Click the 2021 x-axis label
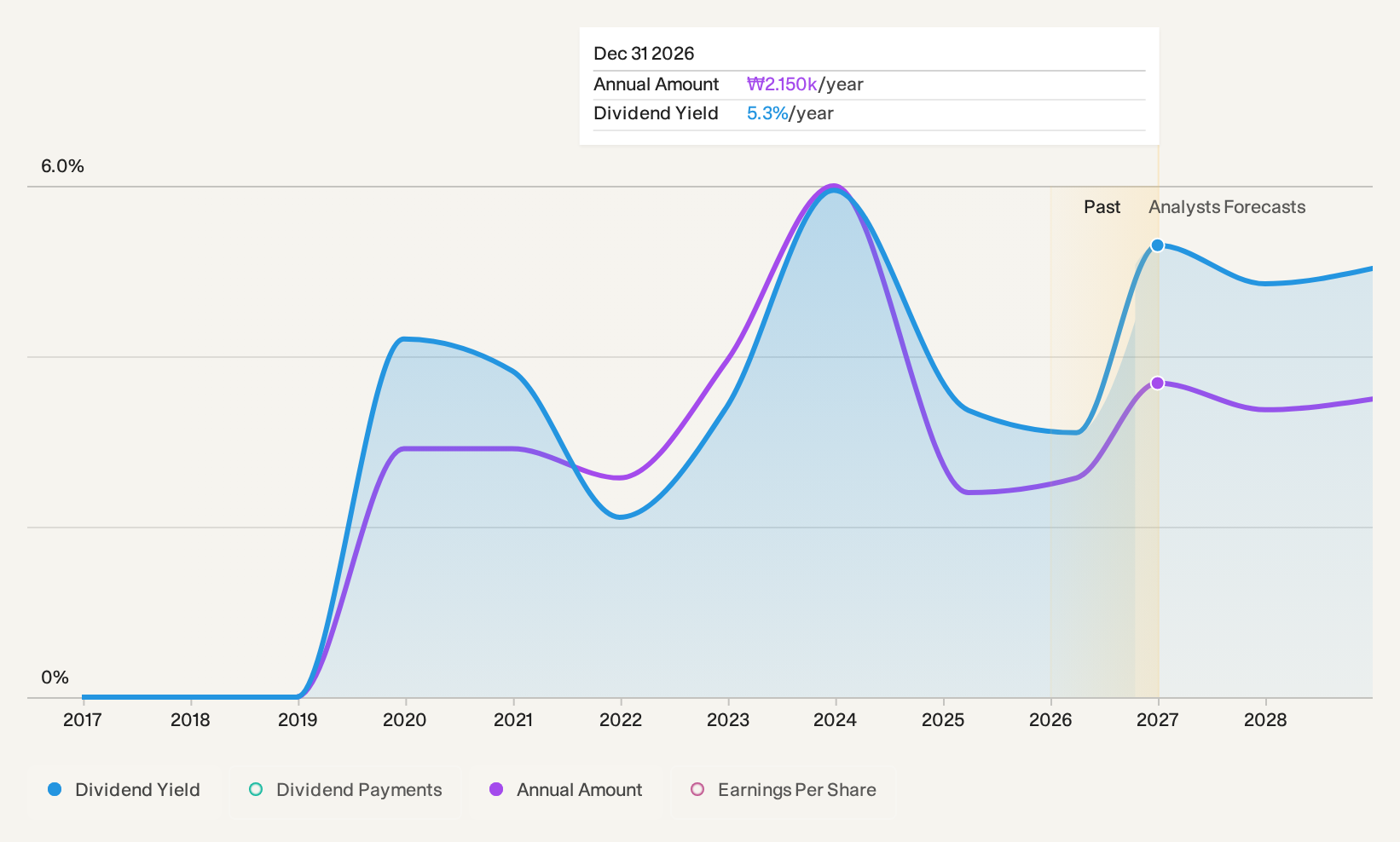The image size is (1400, 842). coord(513,720)
